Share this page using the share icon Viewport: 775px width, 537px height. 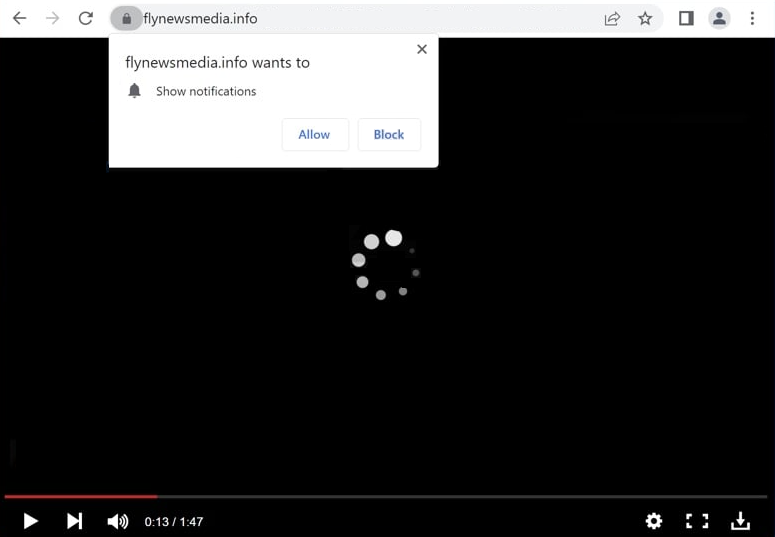coord(612,19)
